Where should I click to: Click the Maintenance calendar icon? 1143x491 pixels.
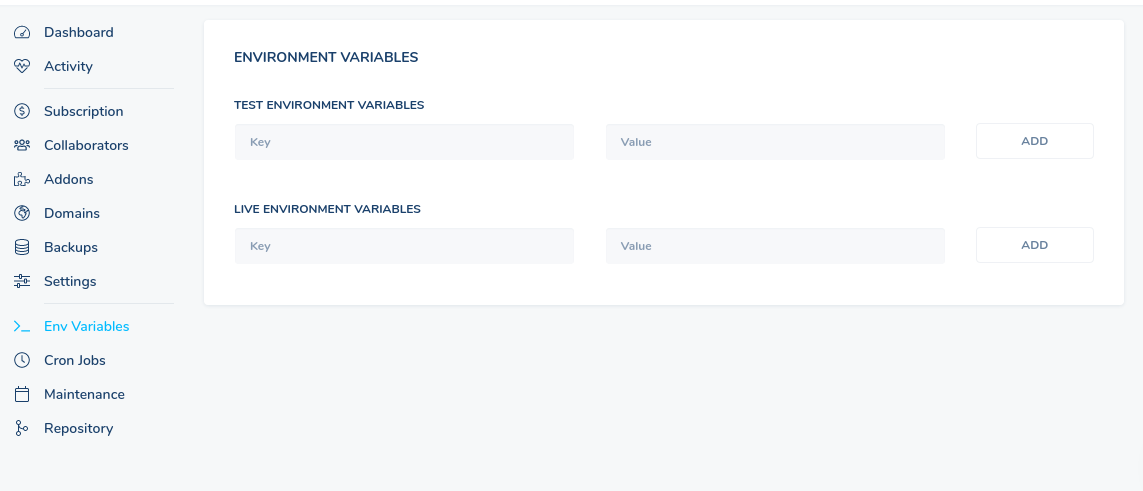coord(22,394)
